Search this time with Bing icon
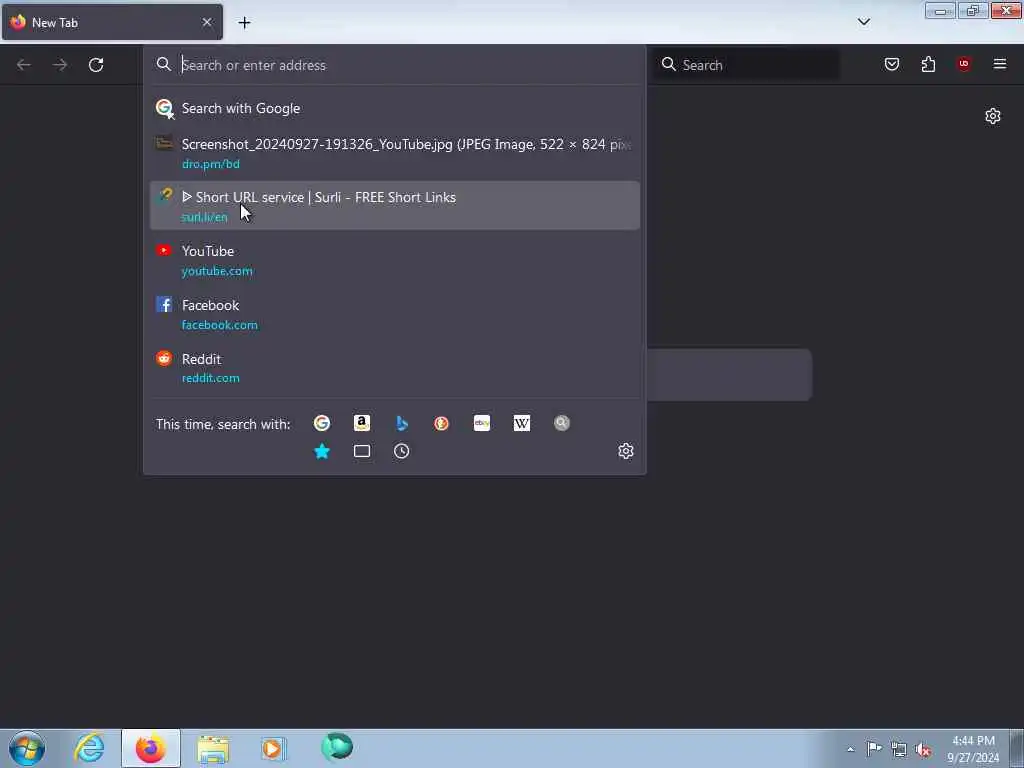The image size is (1024, 768). tap(402, 423)
